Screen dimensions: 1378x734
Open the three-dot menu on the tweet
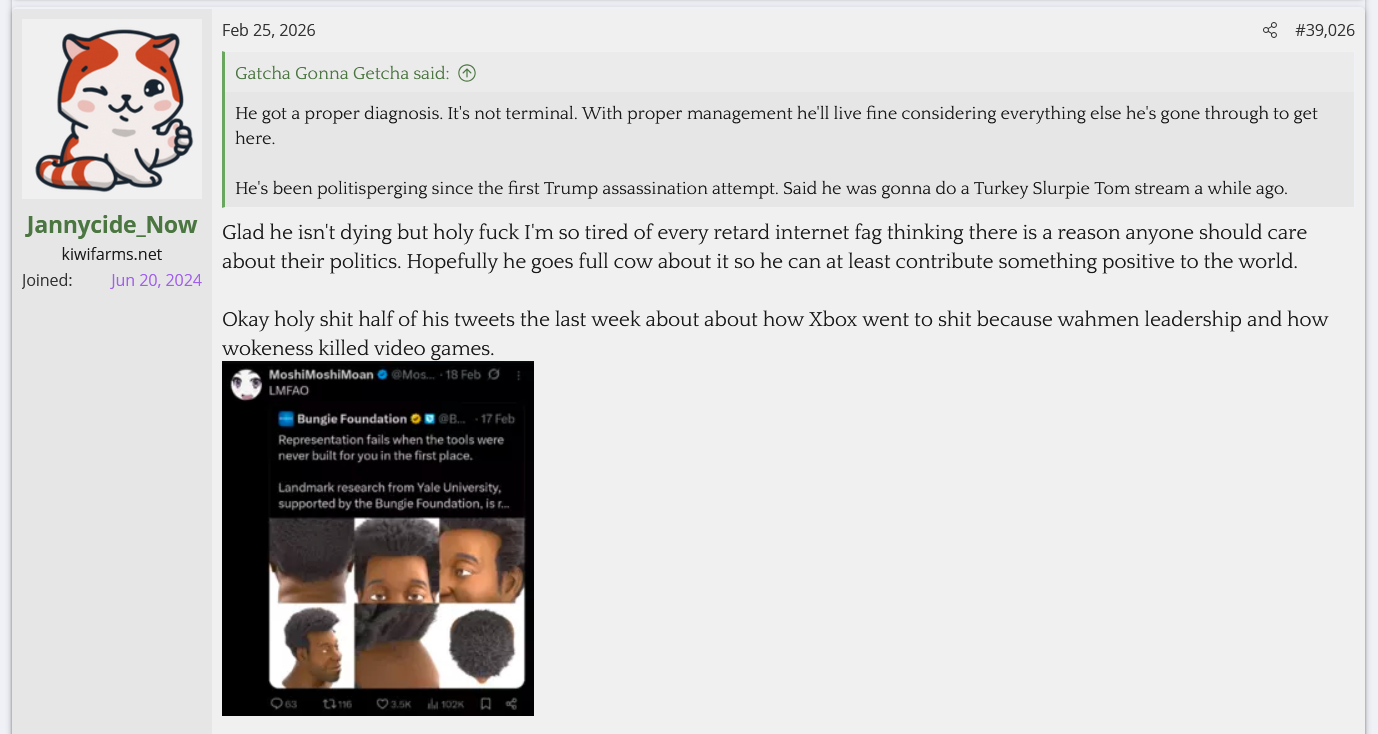[x=518, y=375]
